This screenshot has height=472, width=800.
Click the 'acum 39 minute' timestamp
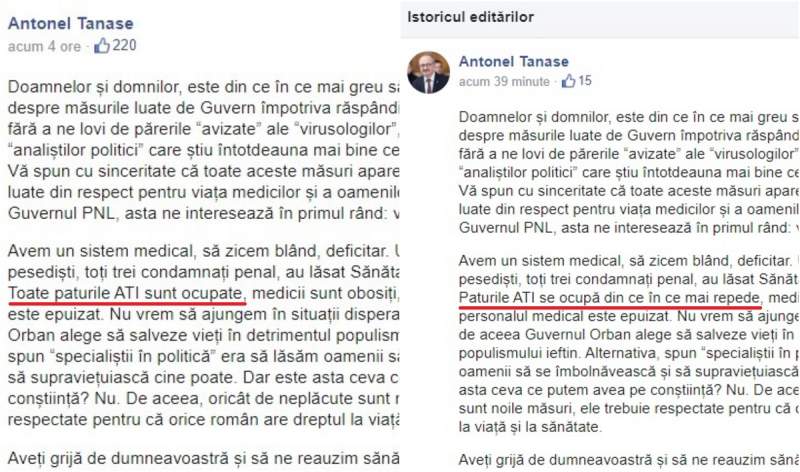[x=504, y=82]
